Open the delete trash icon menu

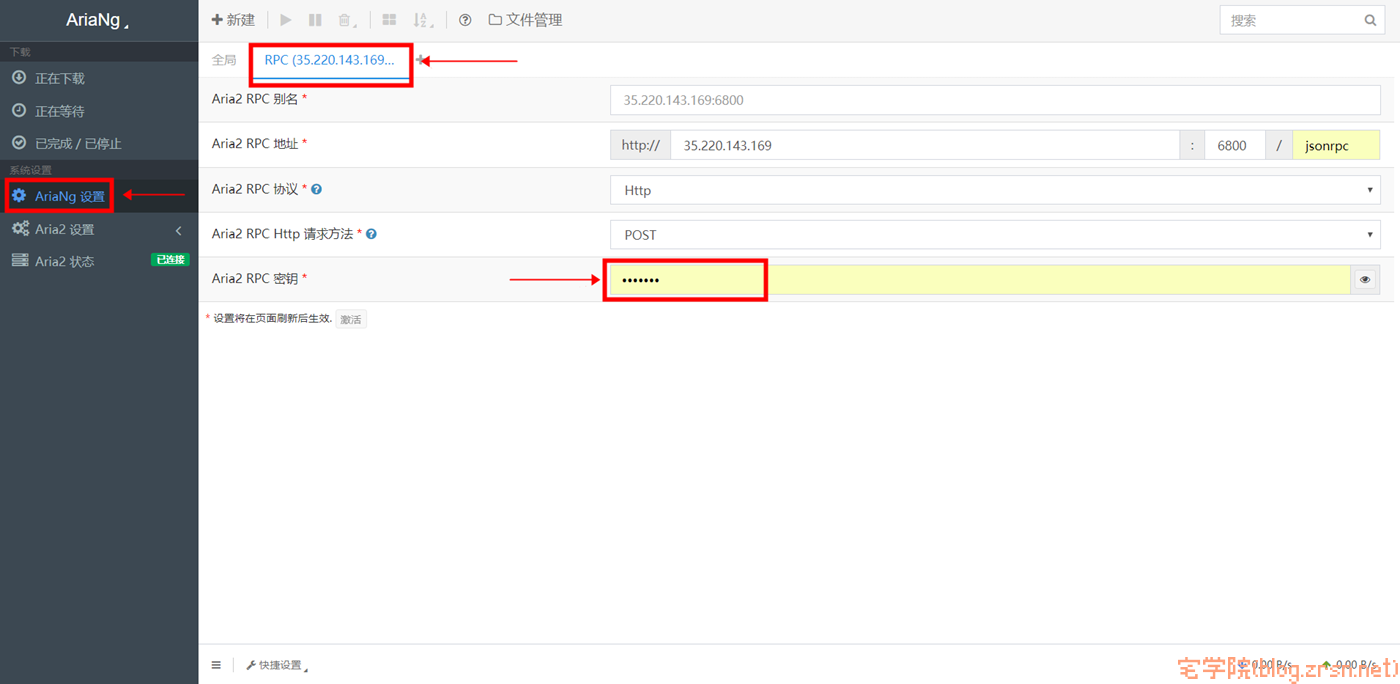346,20
